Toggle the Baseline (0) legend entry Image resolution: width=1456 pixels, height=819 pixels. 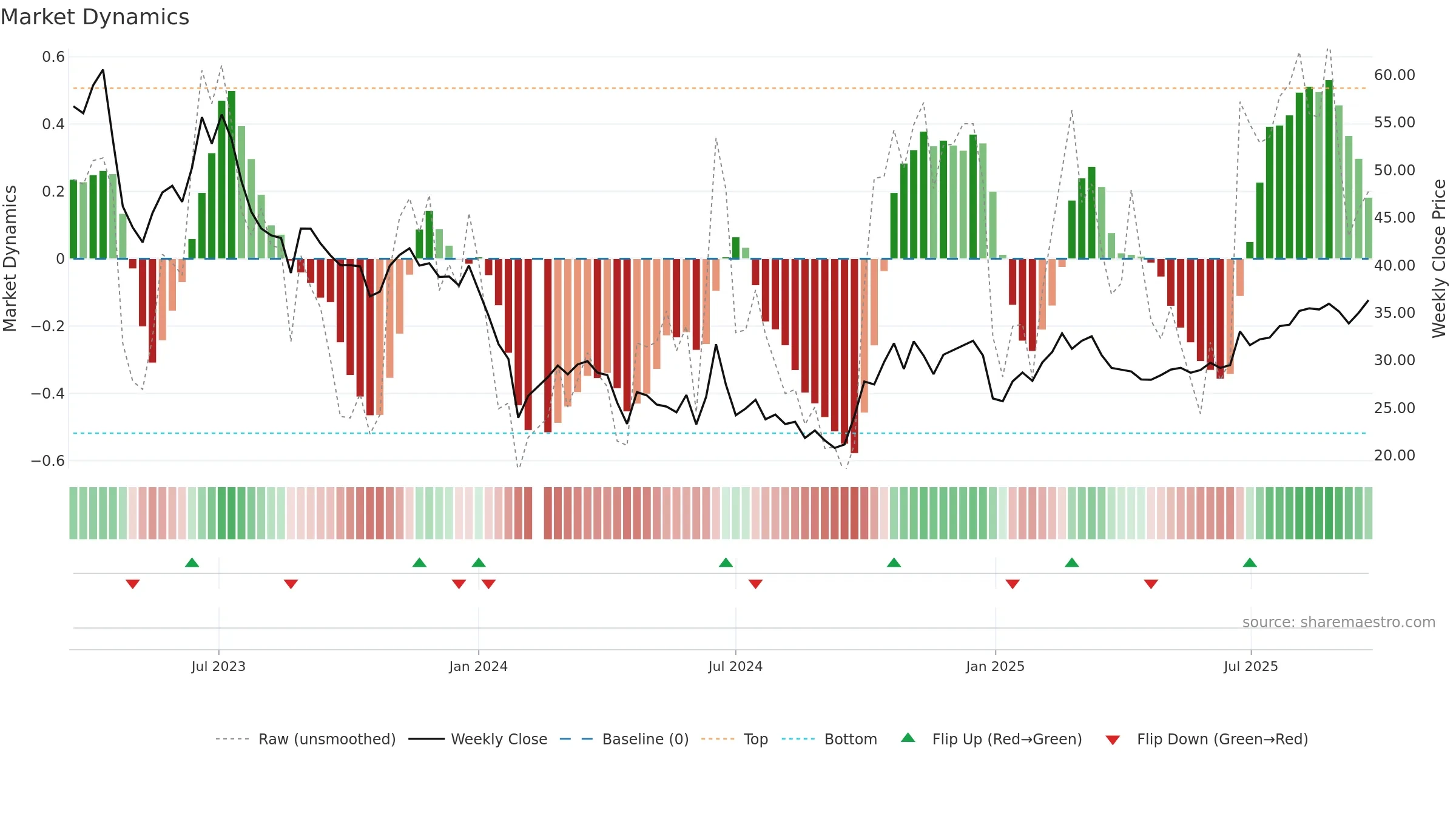click(624, 739)
